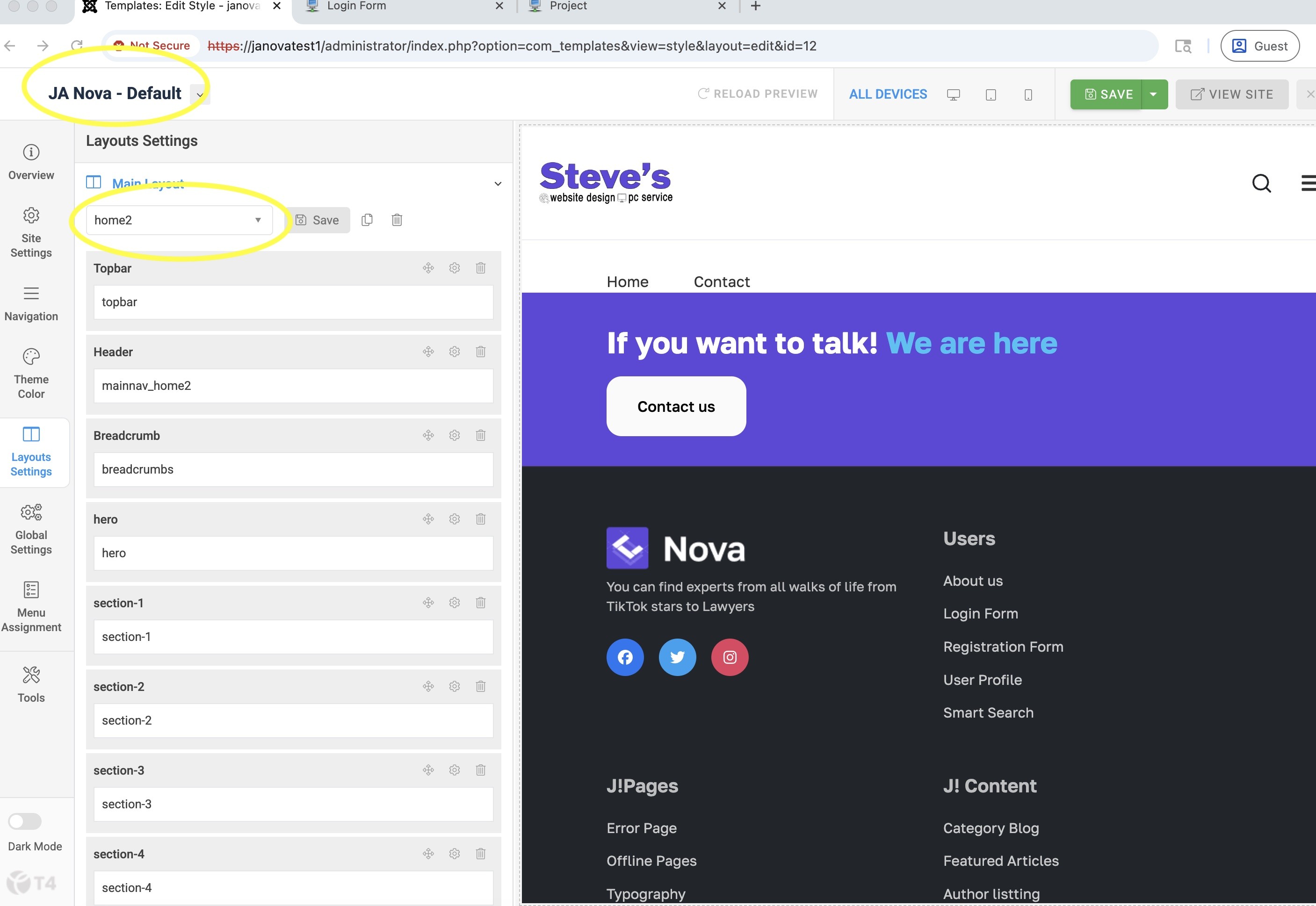Toggle Dark Mode switch
Screen dimensions: 1316x906
coord(25,821)
